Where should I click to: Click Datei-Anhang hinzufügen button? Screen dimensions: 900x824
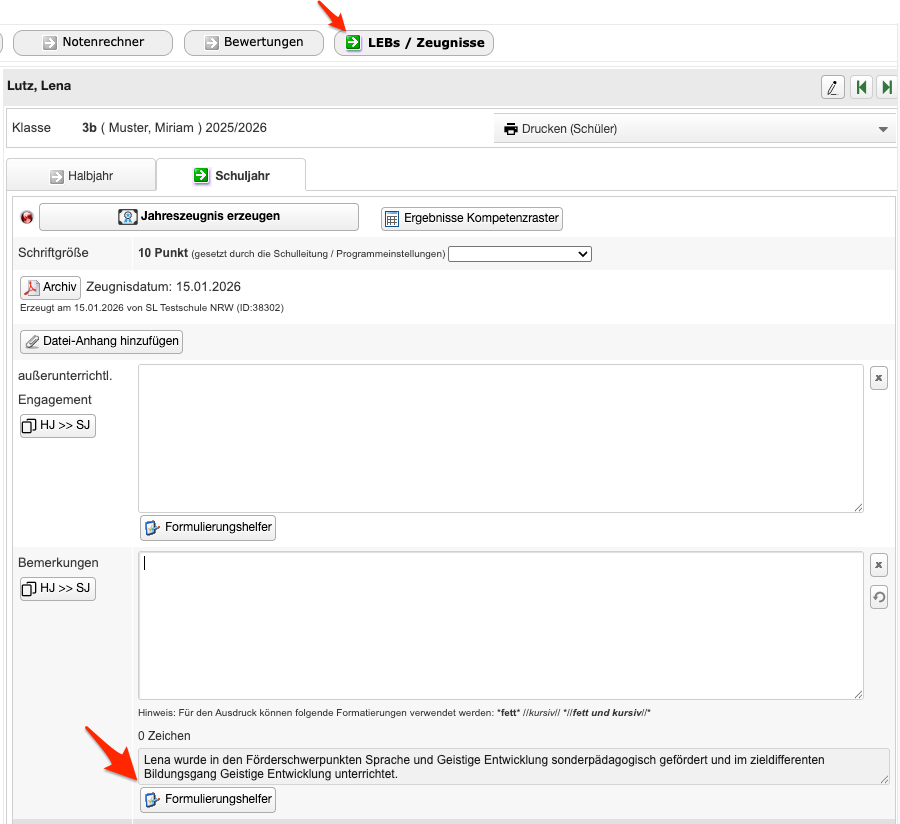(101, 341)
